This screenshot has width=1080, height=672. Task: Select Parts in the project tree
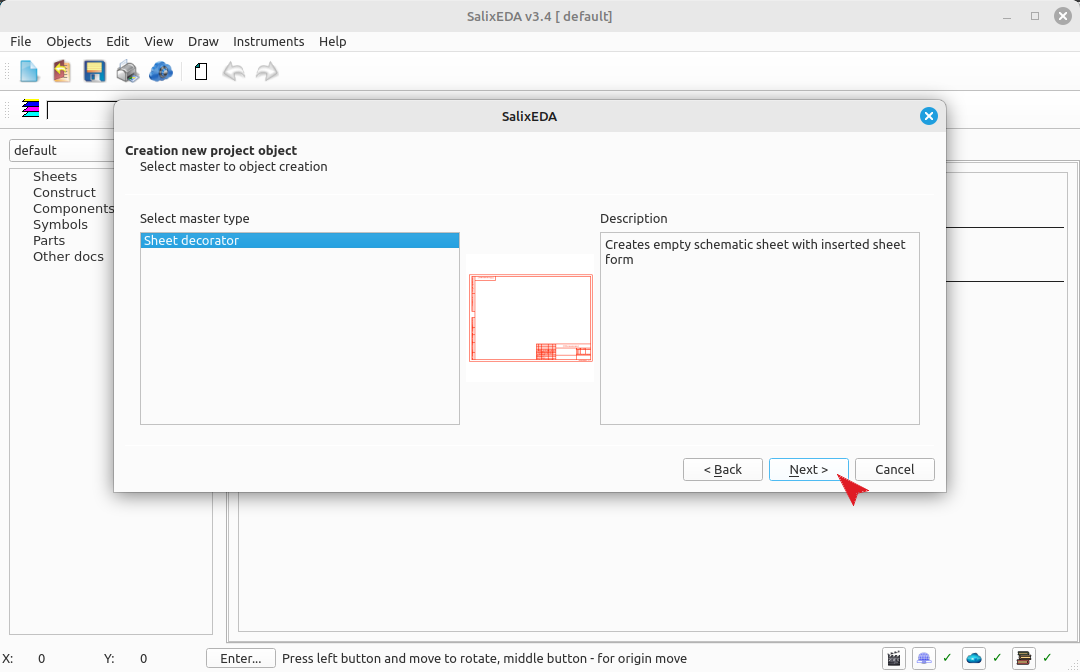(x=49, y=240)
